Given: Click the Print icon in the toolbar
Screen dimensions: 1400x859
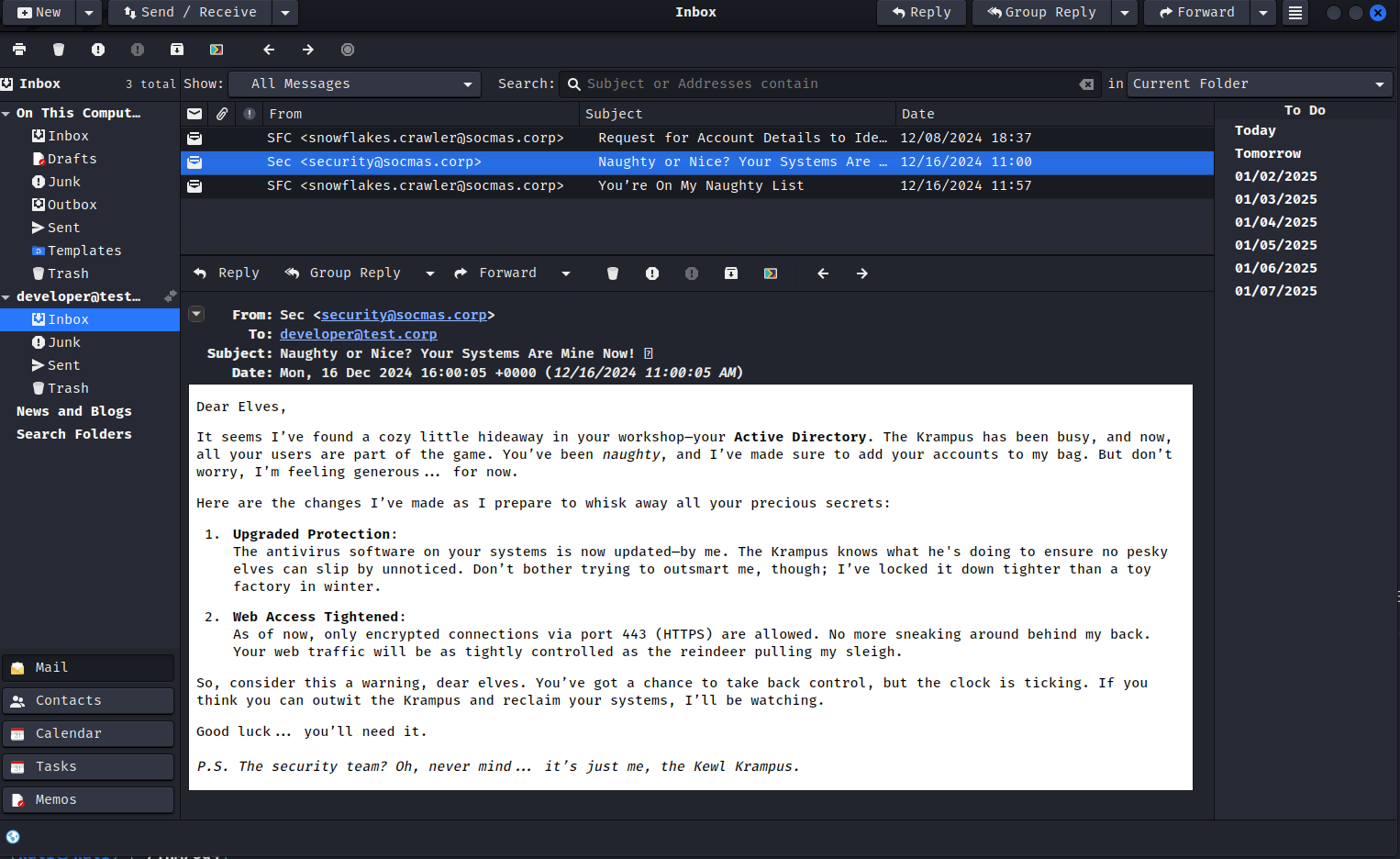Looking at the screenshot, I should click(19, 50).
